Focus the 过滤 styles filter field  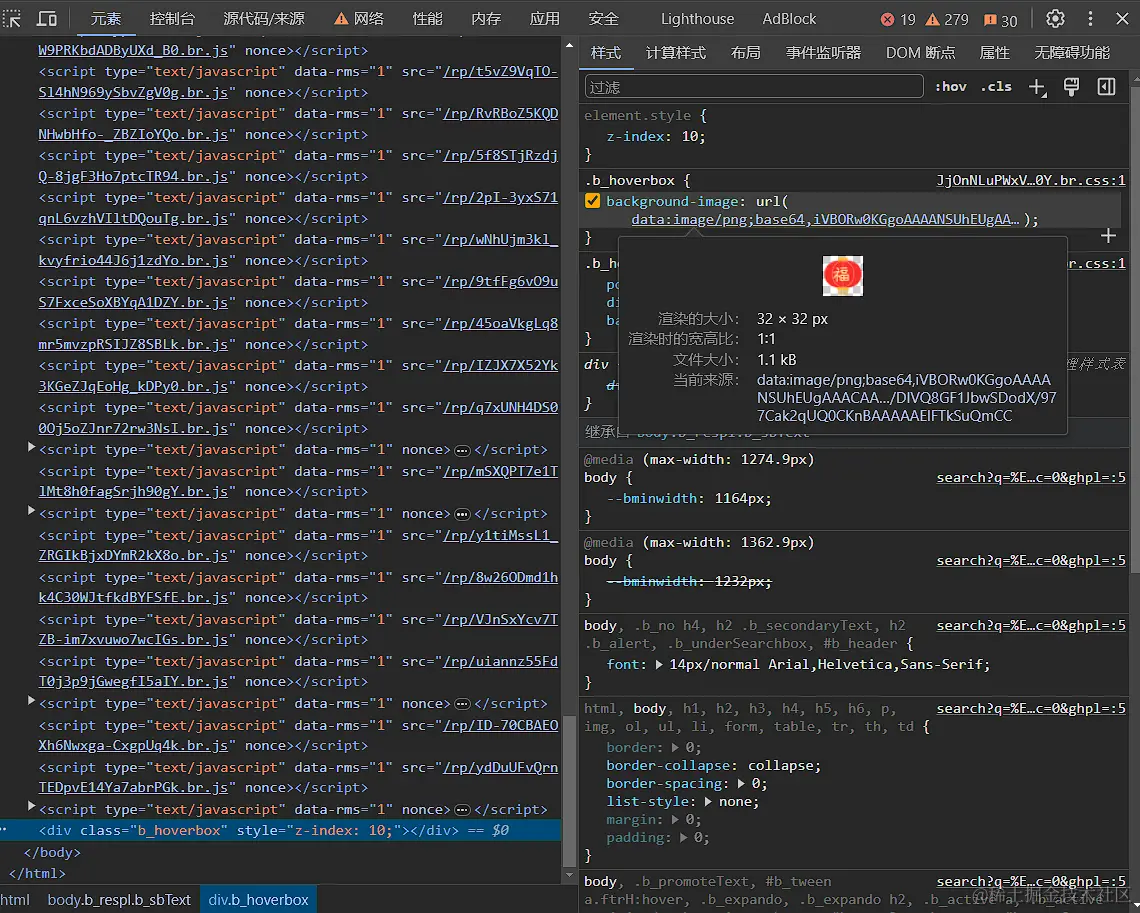click(754, 87)
